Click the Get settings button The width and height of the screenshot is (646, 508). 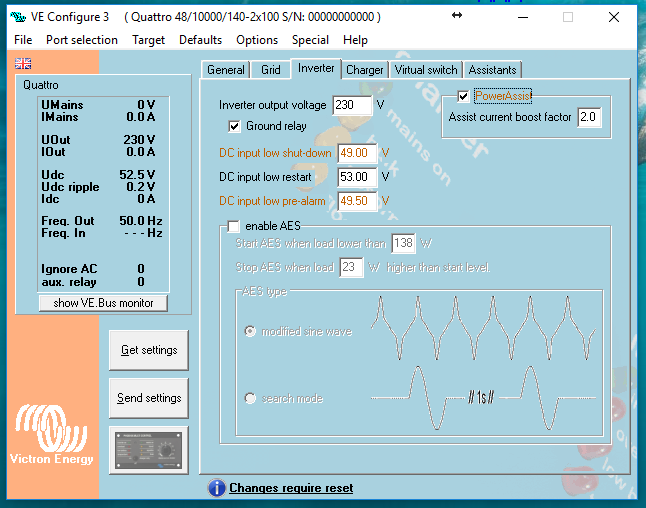click(149, 350)
